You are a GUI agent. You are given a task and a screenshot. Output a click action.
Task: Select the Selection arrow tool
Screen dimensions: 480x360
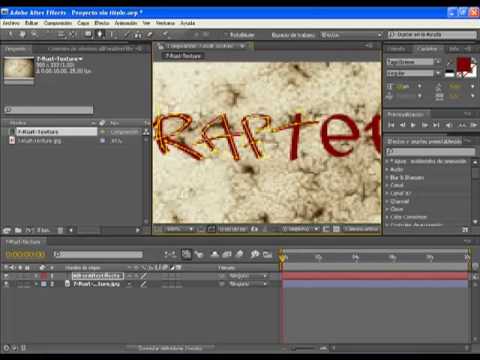click(11, 34)
